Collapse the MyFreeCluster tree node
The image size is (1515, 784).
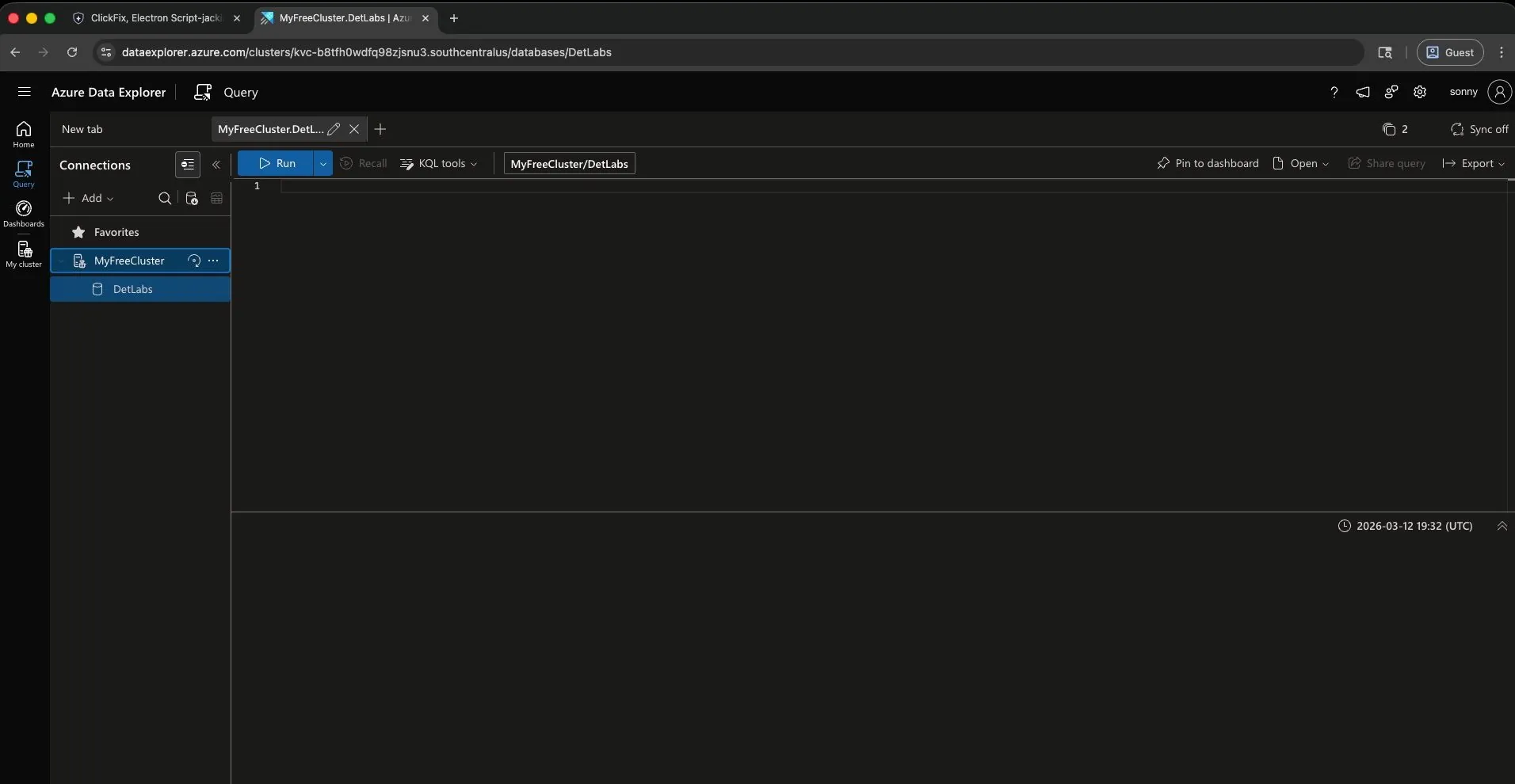tap(61, 261)
